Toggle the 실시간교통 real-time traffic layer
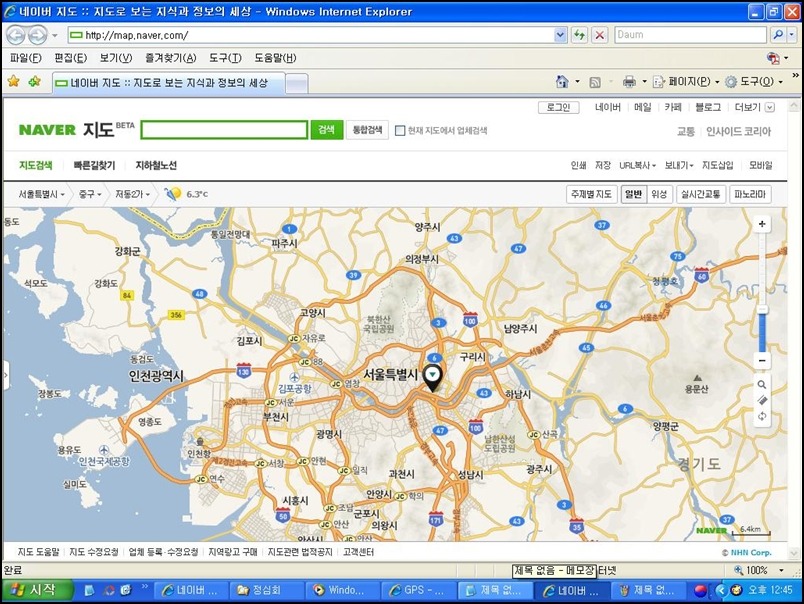 tap(700, 194)
